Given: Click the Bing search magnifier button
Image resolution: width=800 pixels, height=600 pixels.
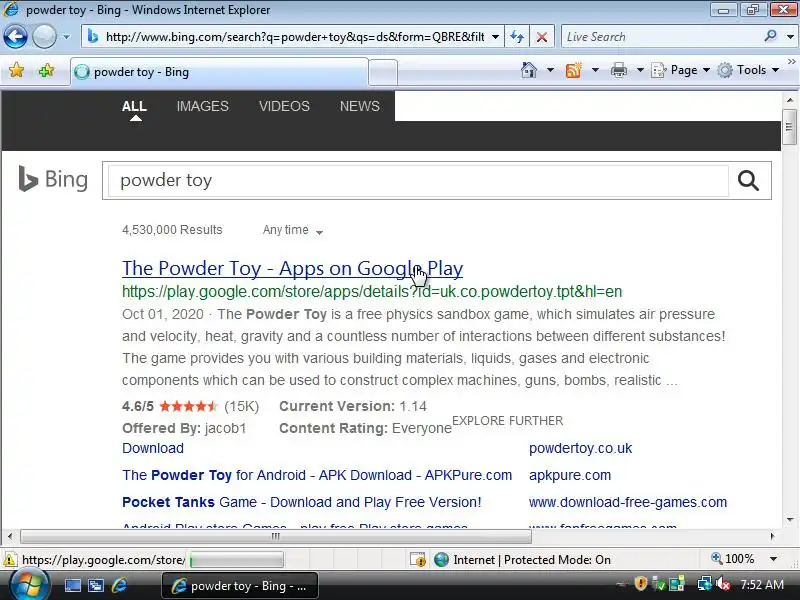Looking at the screenshot, I should pos(748,180).
